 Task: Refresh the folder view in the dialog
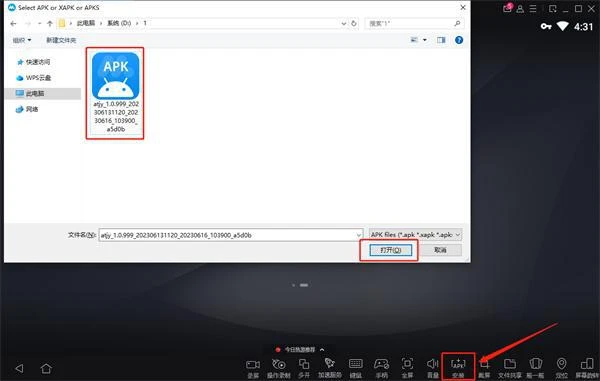354,23
